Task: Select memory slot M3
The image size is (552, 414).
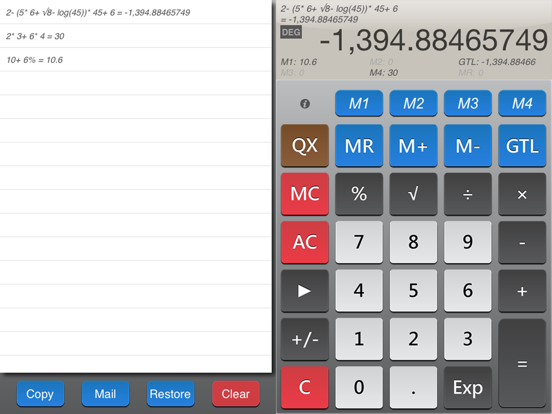Action: click(x=468, y=104)
